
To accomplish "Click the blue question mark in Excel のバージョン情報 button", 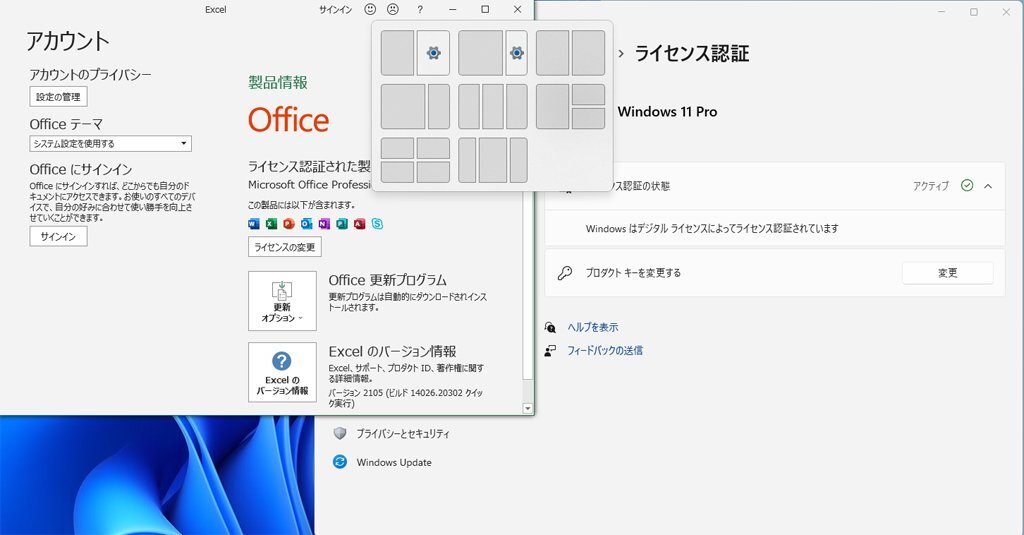I will tap(281, 361).
